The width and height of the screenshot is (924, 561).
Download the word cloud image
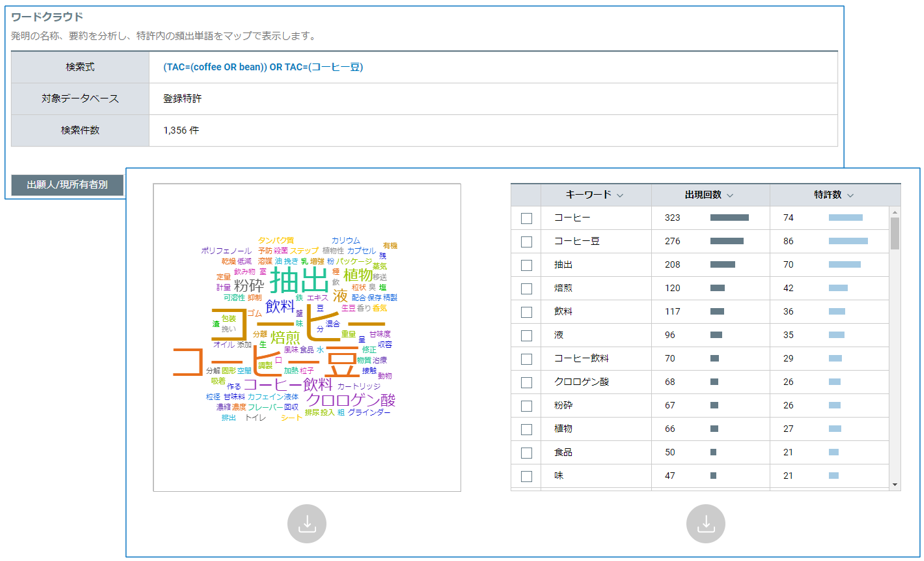coord(307,524)
